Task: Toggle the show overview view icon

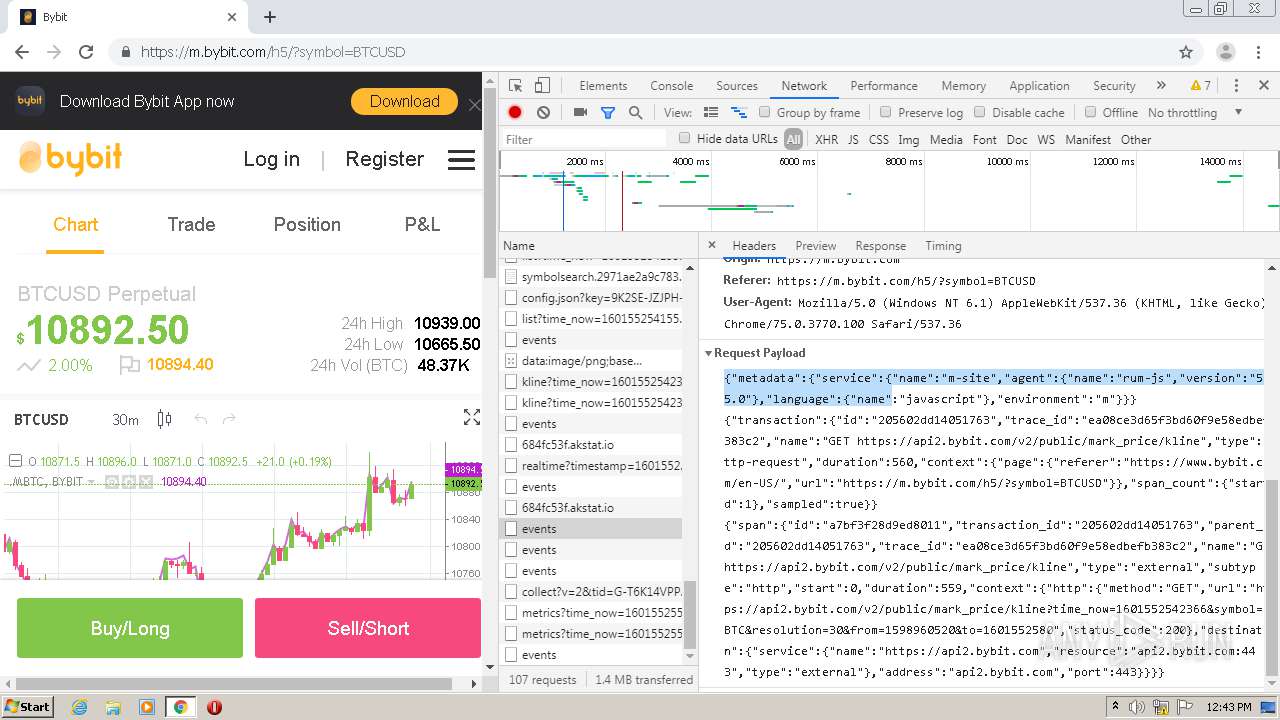Action: (x=739, y=113)
